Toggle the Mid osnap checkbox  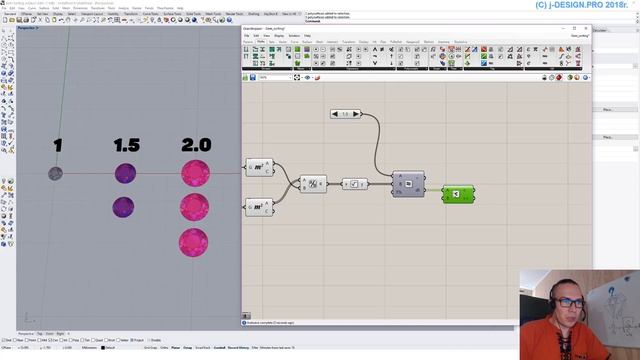coord(40,340)
